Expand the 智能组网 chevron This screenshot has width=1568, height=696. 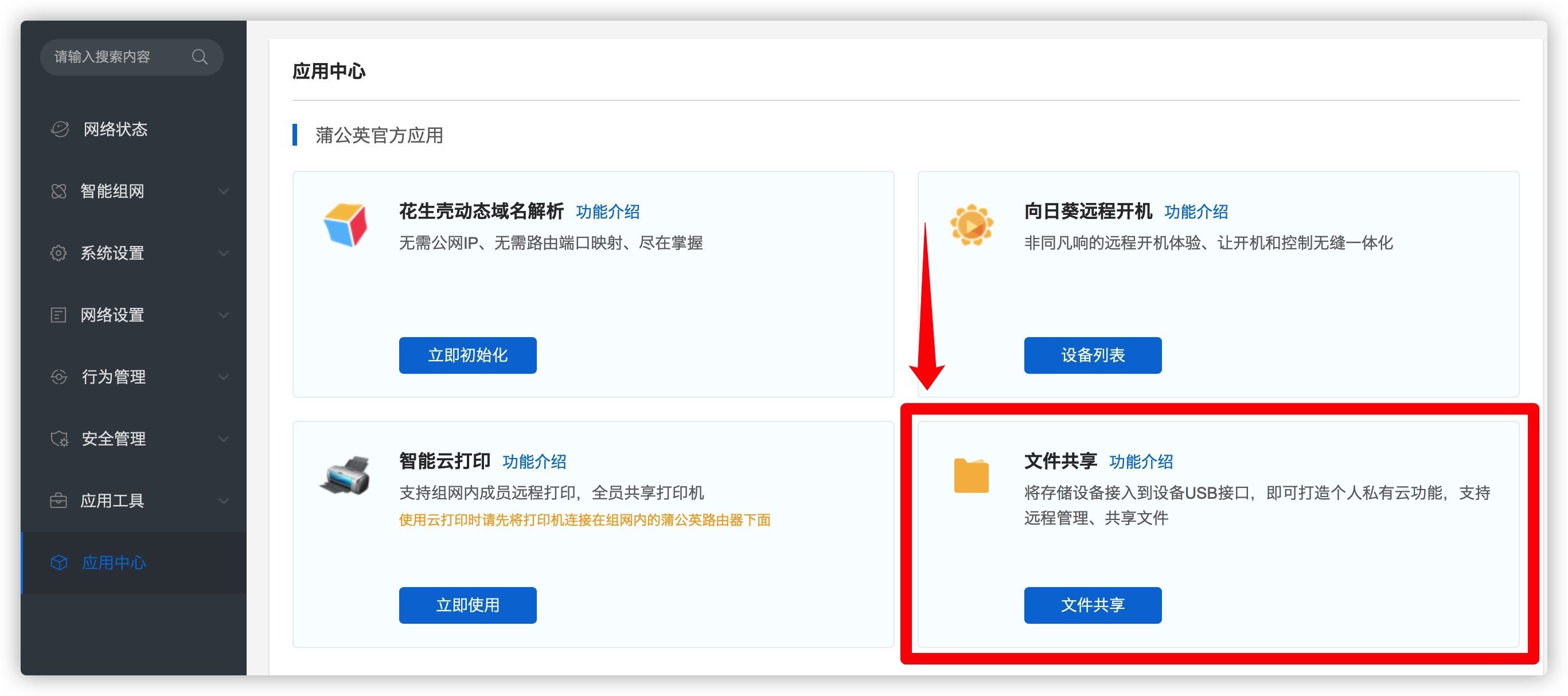pos(224,191)
